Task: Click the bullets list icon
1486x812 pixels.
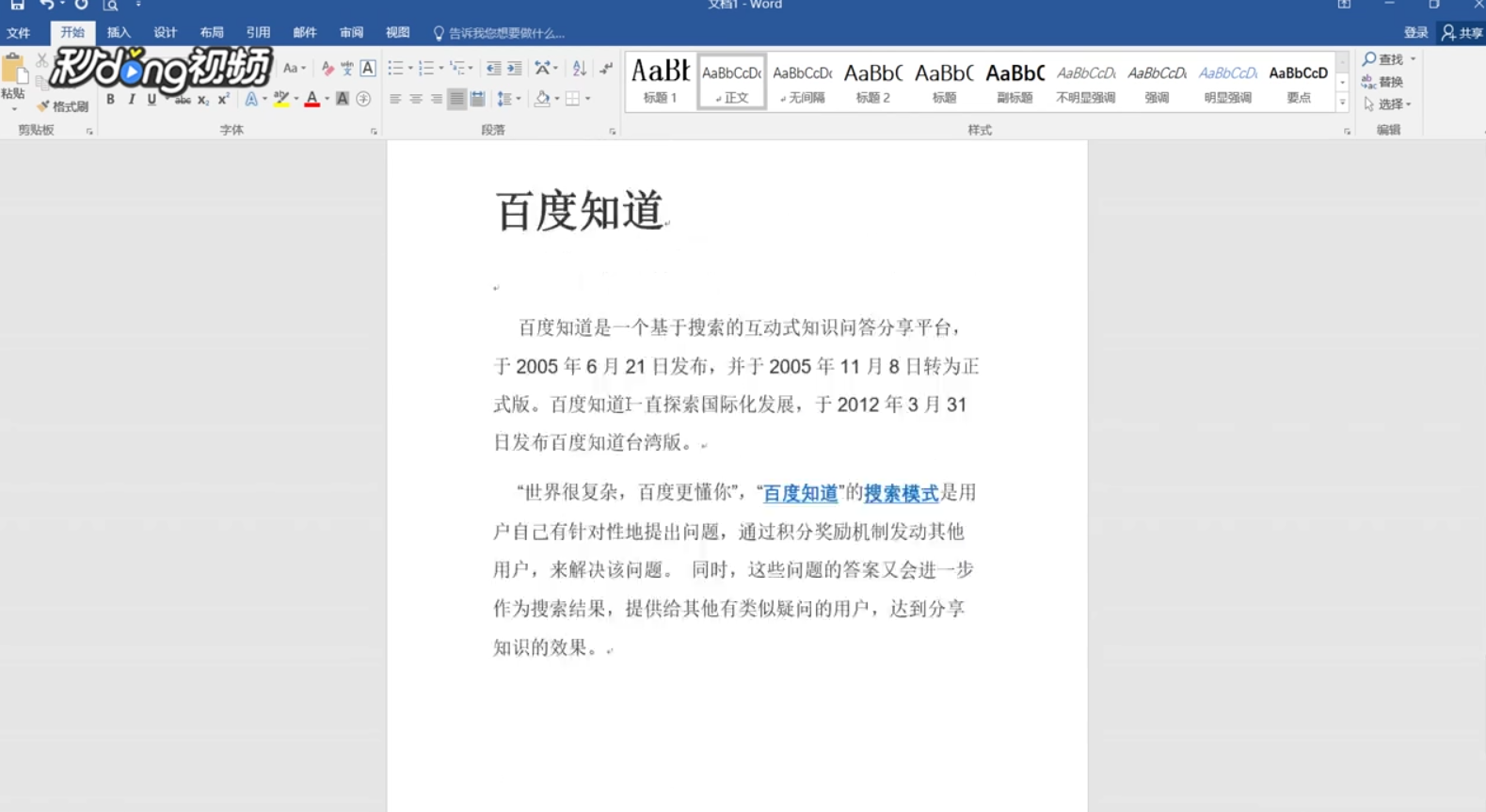Action: (x=395, y=68)
